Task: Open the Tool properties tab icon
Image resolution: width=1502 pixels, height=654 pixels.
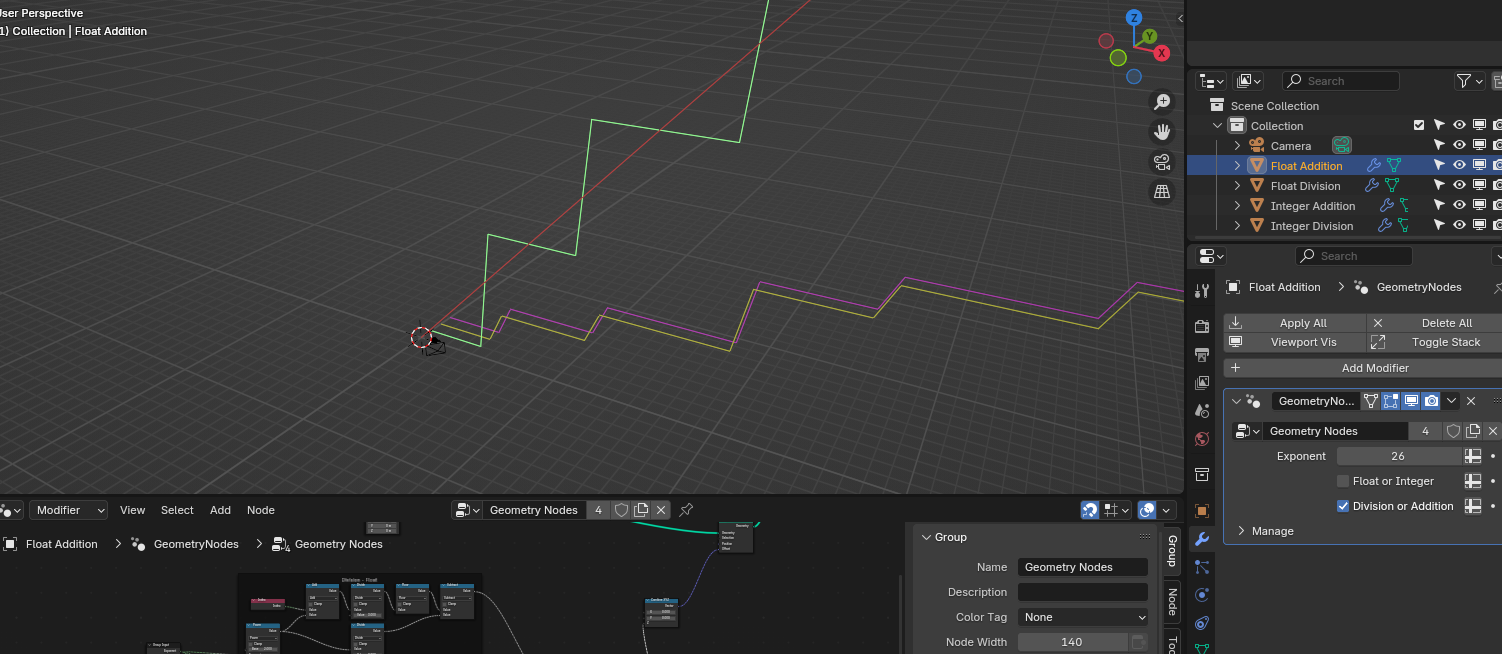Action: [1202, 291]
